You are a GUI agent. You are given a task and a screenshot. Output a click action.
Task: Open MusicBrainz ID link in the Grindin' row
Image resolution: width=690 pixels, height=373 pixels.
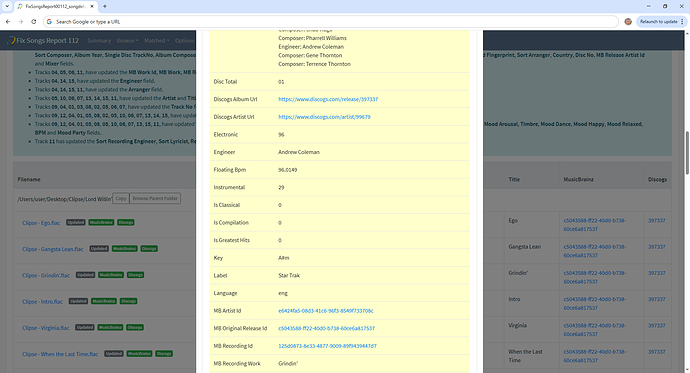click(595, 277)
